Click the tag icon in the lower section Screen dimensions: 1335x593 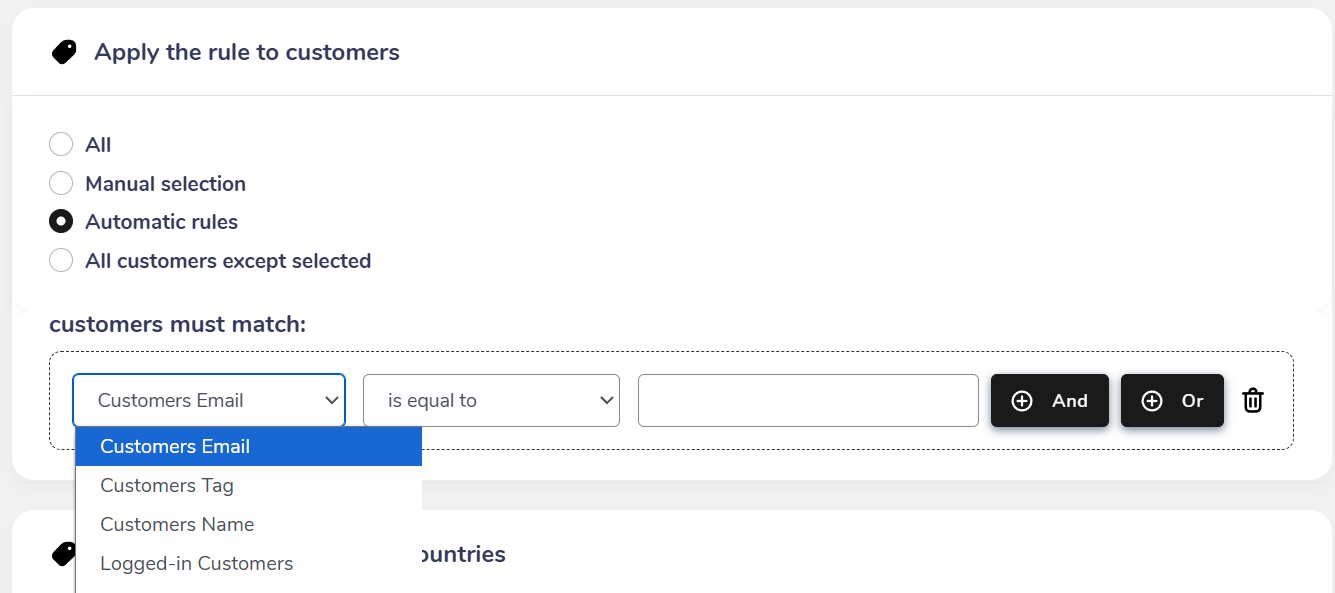tap(64, 554)
